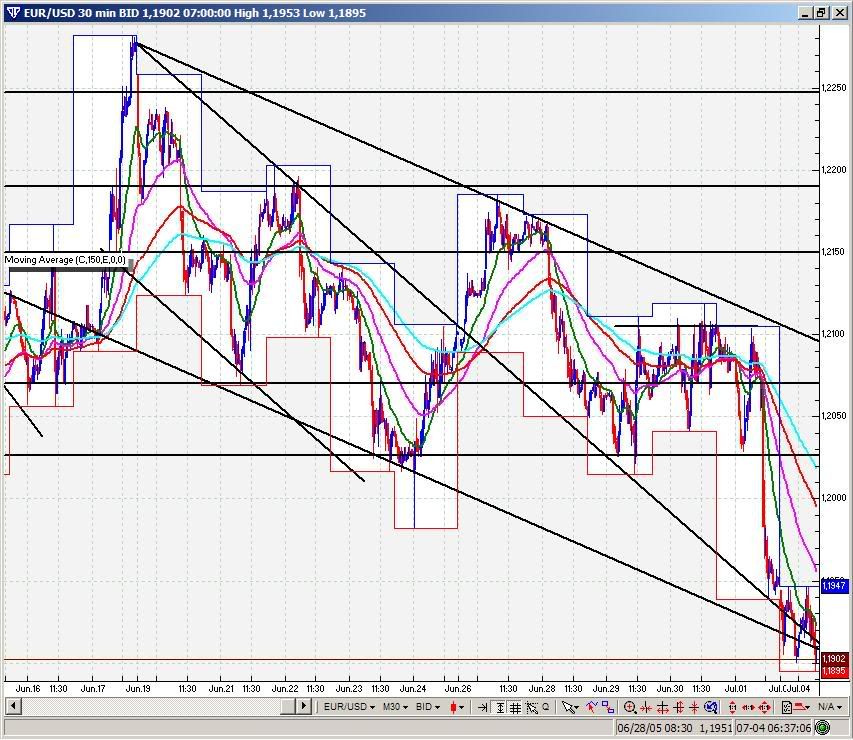Open the M30 timeframe dropdown
Image resolution: width=853 pixels, height=740 pixels.
394,707
